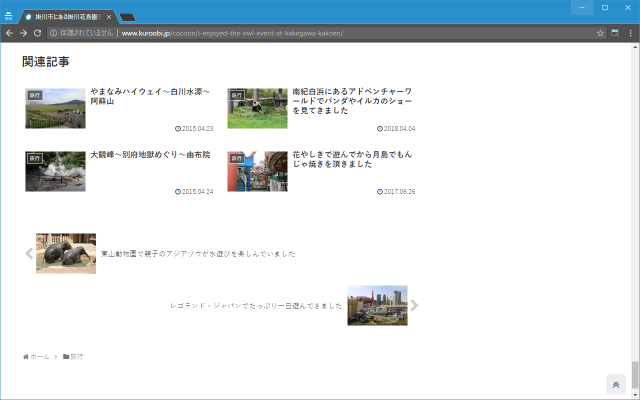Screen dimensions: 640x400
Task: Go to ホーム in the breadcrumb
Action: pos(39,356)
